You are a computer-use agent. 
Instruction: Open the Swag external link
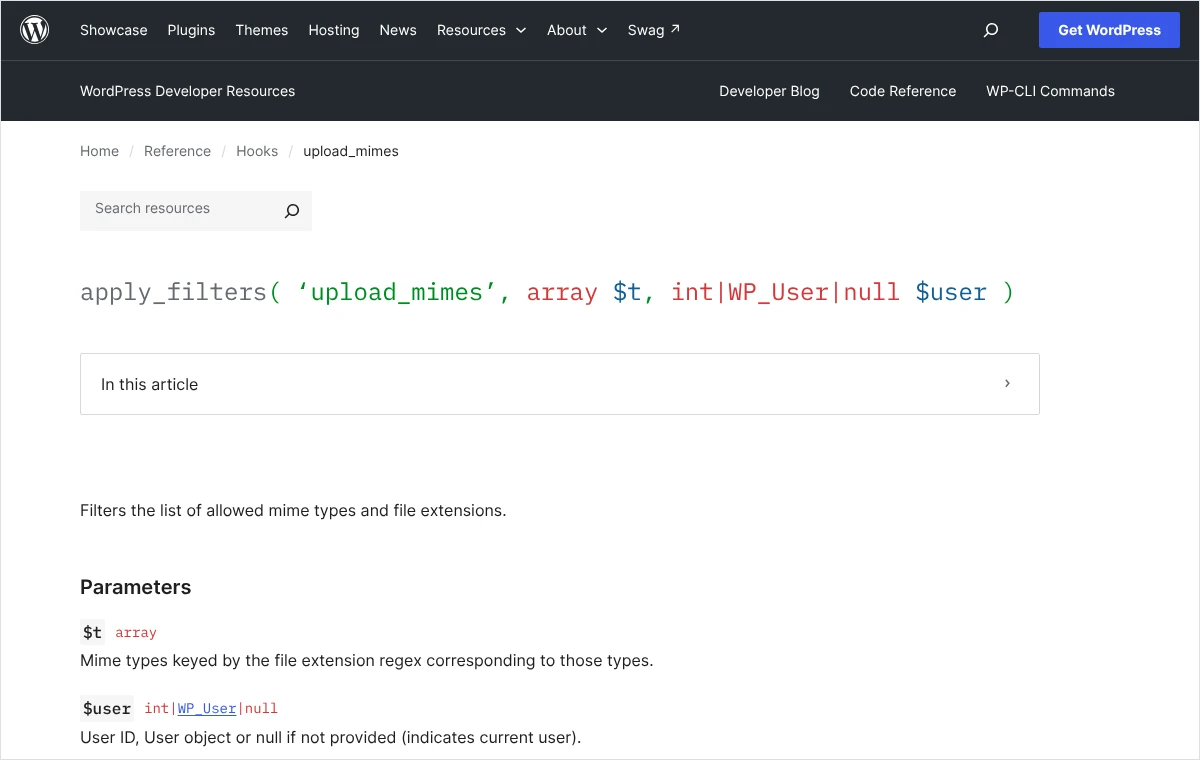coord(654,30)
